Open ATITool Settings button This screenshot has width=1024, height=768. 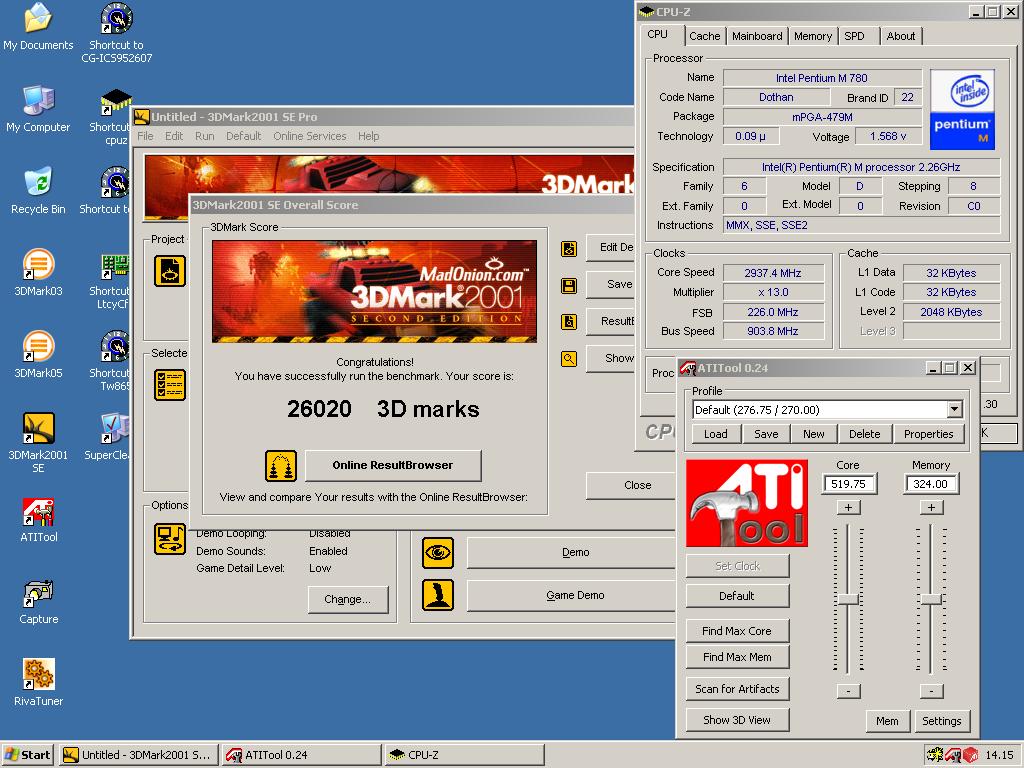(941, 721)
